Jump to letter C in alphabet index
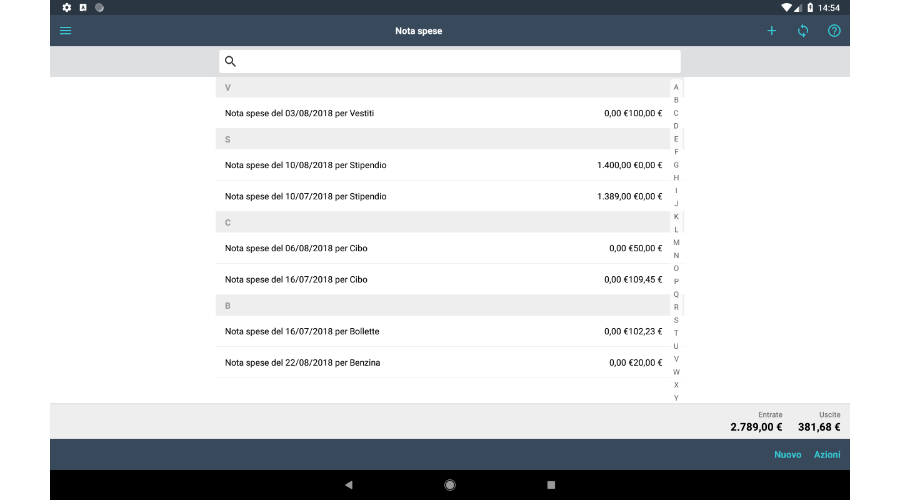The height and width of the screenshot is (500, 900). (x=676, y=113)
